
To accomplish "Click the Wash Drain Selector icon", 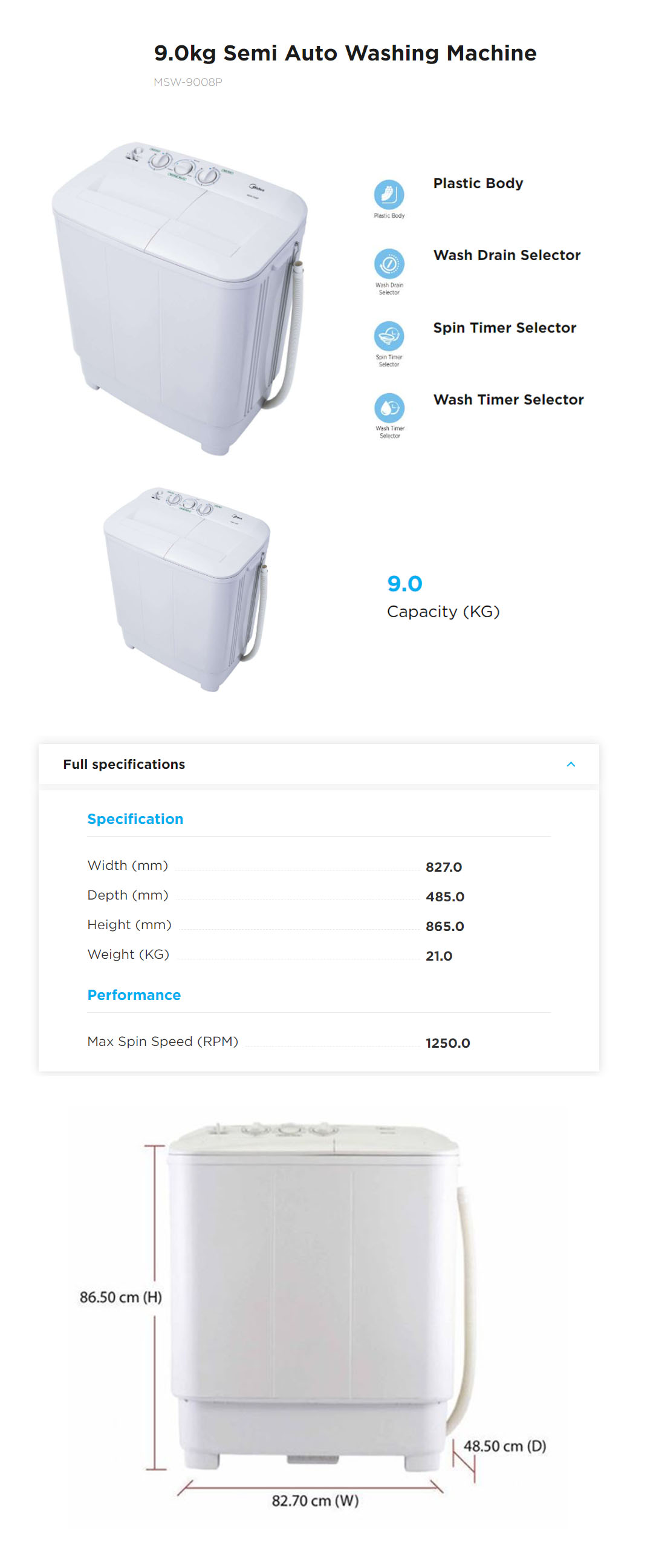I will pyautogui.click(x=388, y=264).
